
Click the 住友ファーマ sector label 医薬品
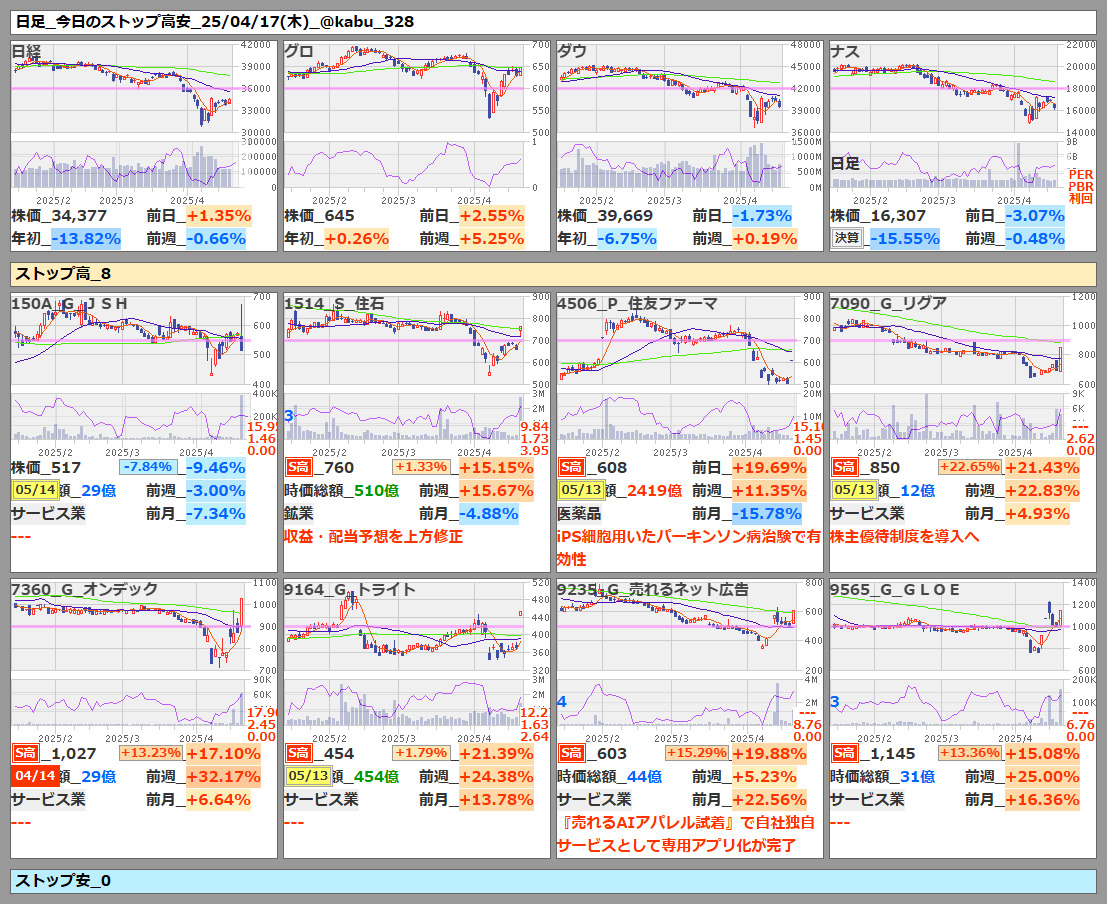pos(579,513)
